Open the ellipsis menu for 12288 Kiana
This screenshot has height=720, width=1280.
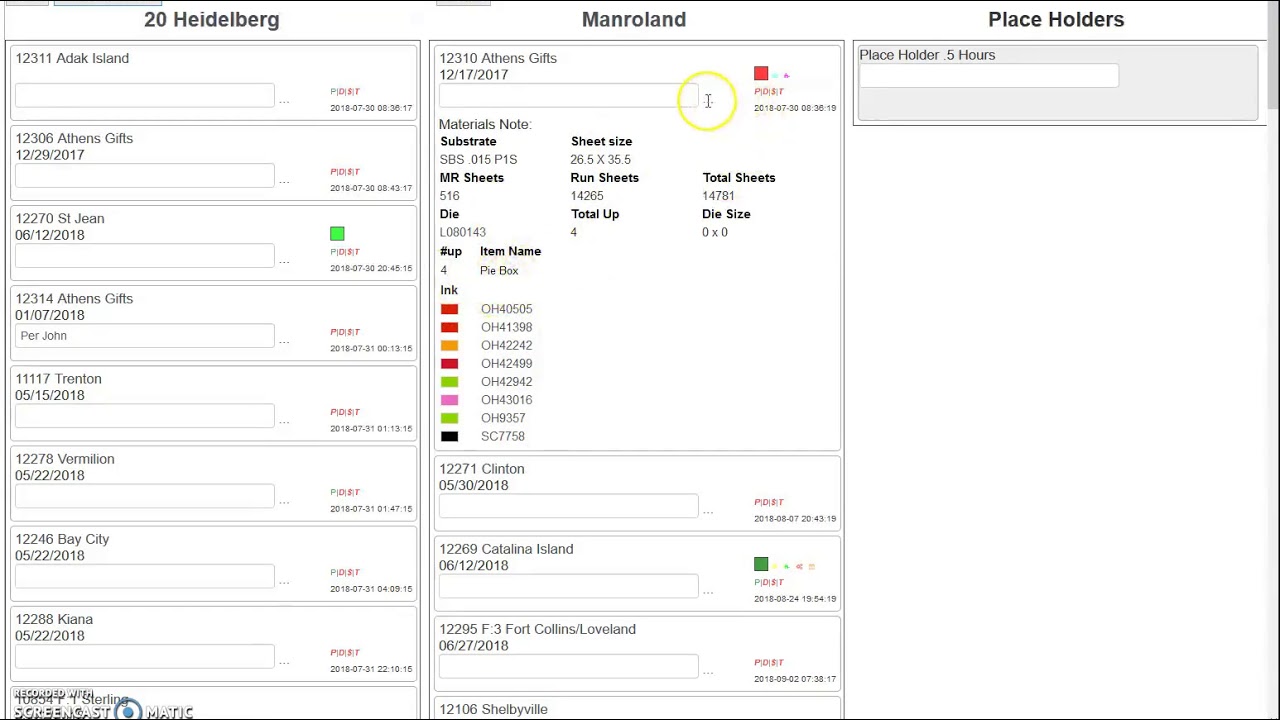click(284, 661)
